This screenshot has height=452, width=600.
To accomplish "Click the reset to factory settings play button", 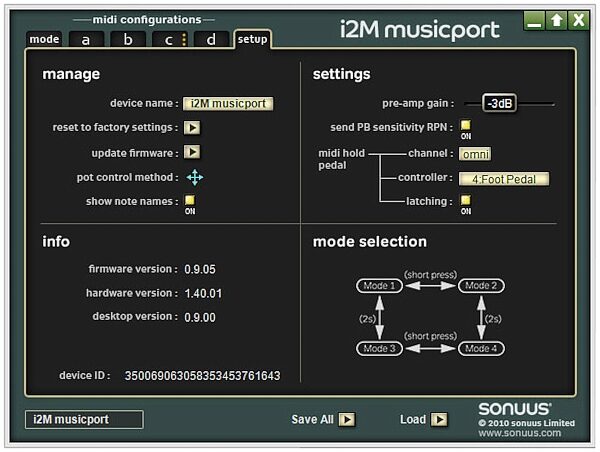I will (x=192, y=127).
